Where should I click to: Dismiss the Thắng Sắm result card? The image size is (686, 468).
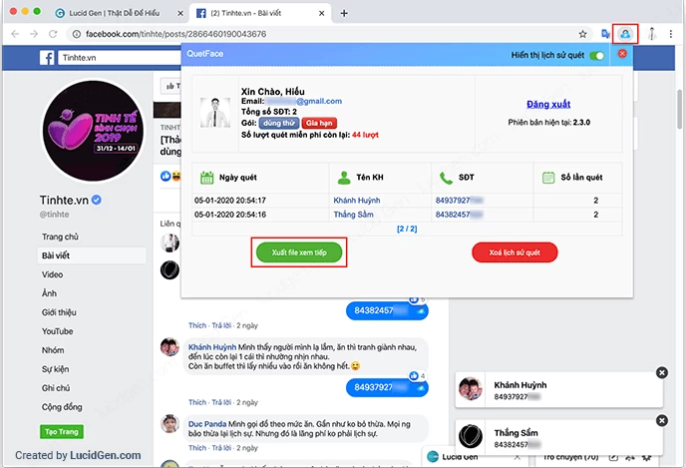pos(662,420)
